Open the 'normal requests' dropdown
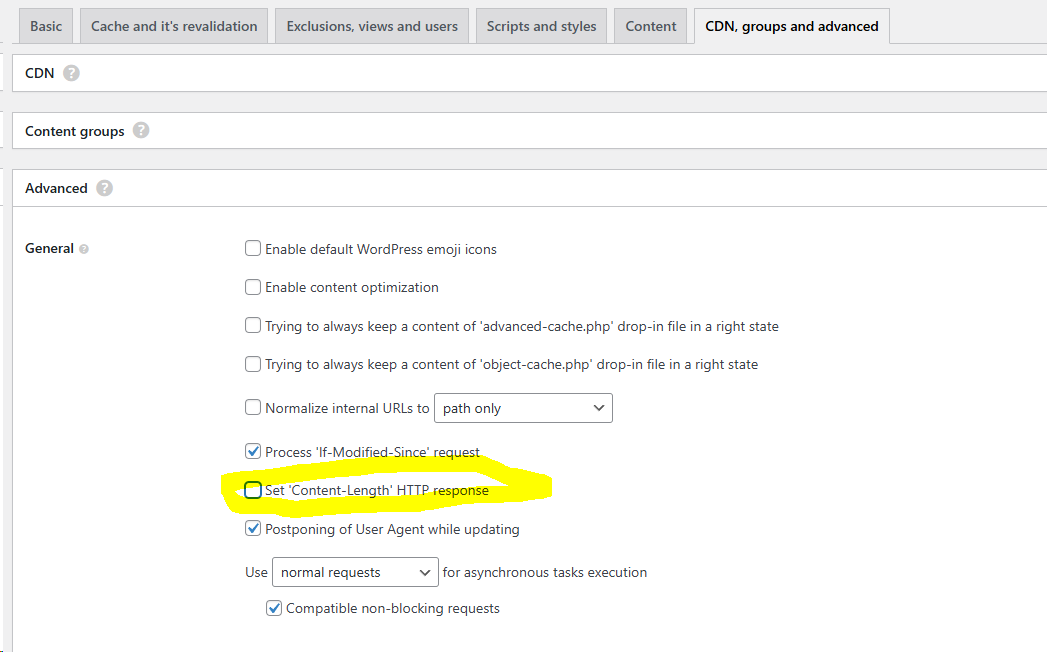Viewport: 1047px width, 652px height. pyautogui.click(x=355, y=572)
